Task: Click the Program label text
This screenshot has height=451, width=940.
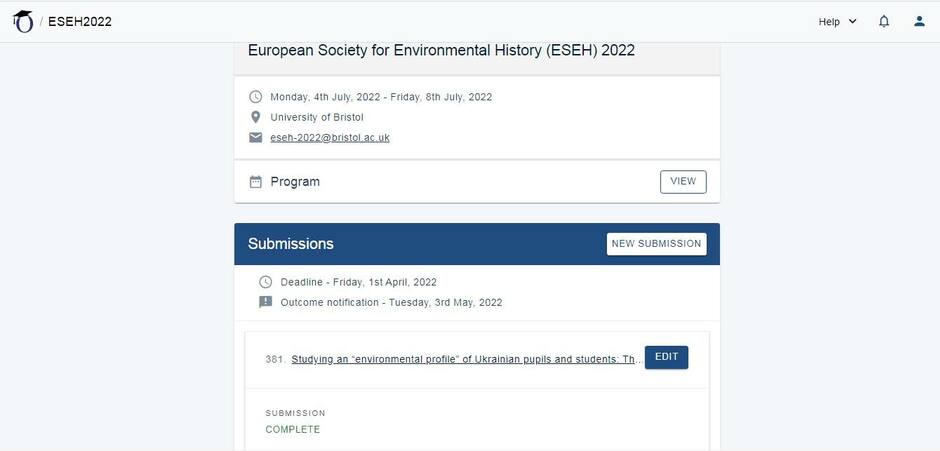Action: coord(295,182)
